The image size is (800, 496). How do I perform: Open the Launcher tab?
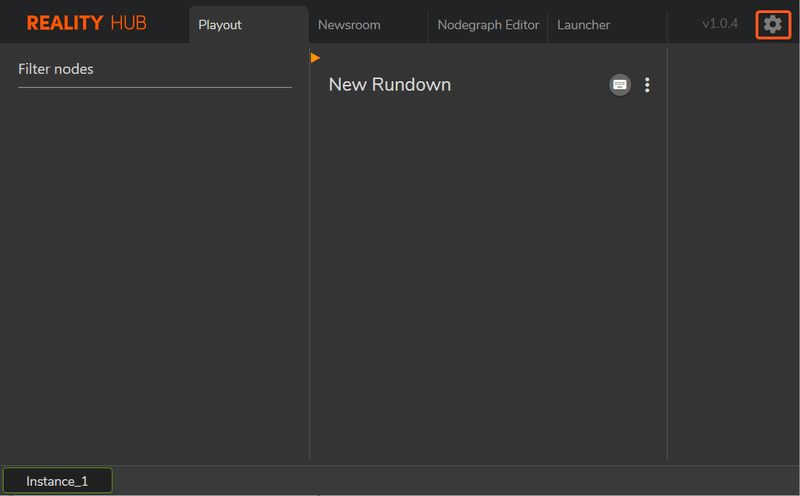(x=607, y=24)
